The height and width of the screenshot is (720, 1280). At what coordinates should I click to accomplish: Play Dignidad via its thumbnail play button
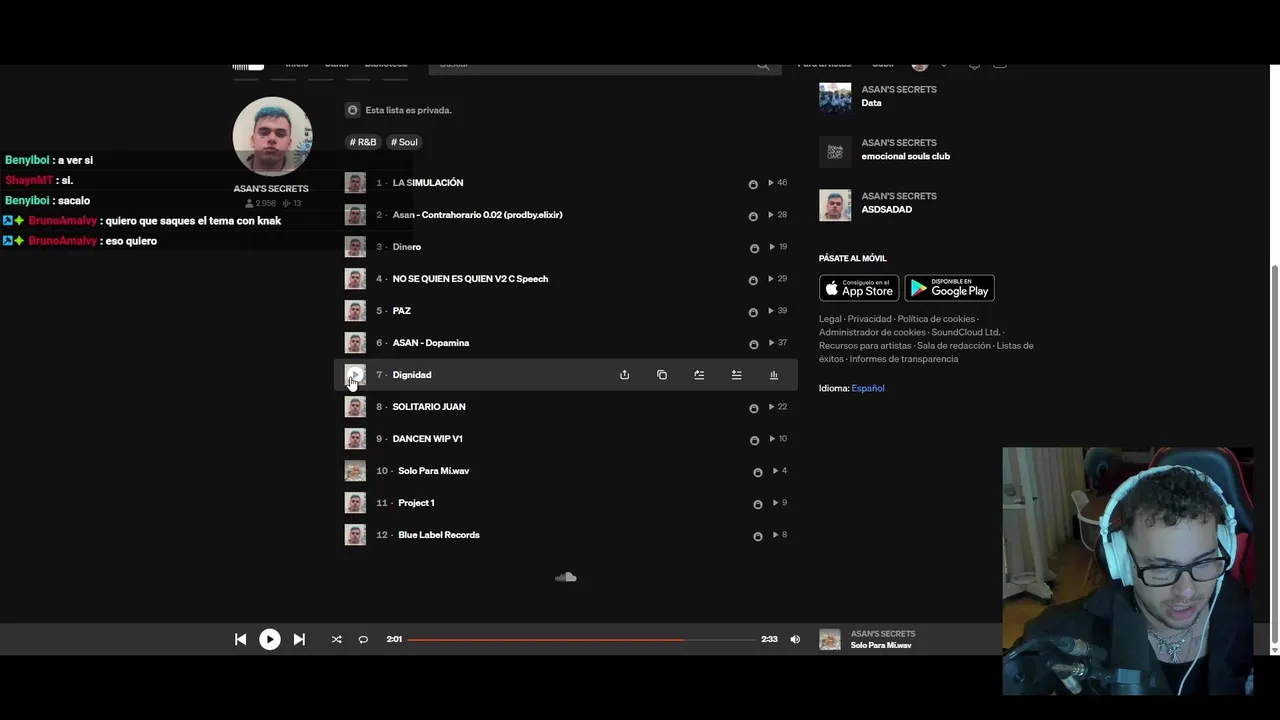pyautogui.click(x=355, y=375)
